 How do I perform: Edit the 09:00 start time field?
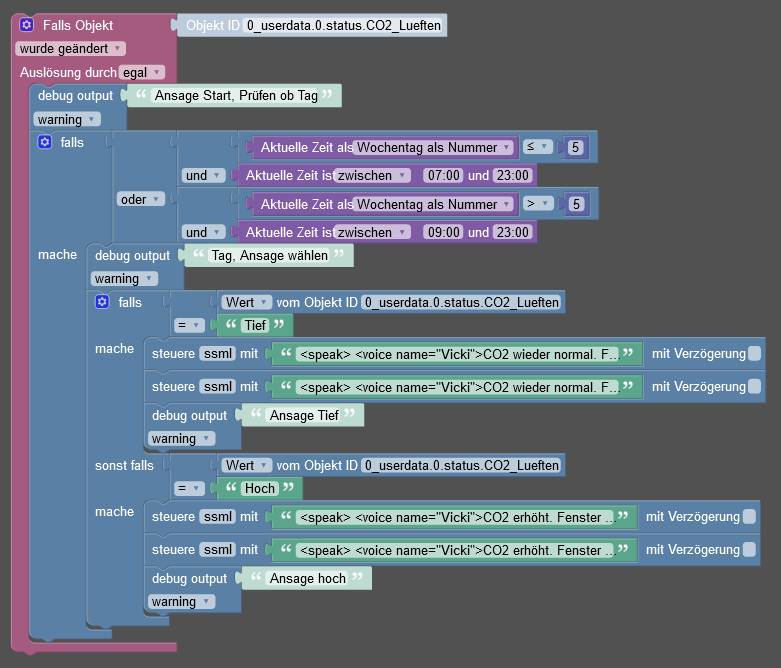[x=444, y=232]
